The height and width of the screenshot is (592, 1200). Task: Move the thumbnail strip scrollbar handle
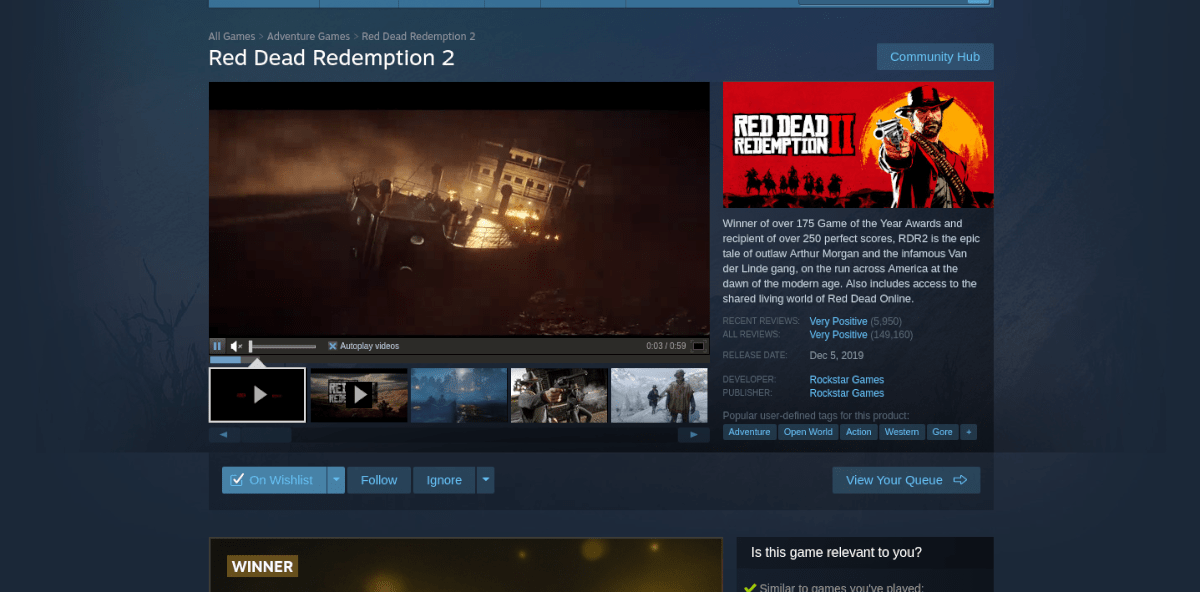pyautogui.click(x=265, y=435)
